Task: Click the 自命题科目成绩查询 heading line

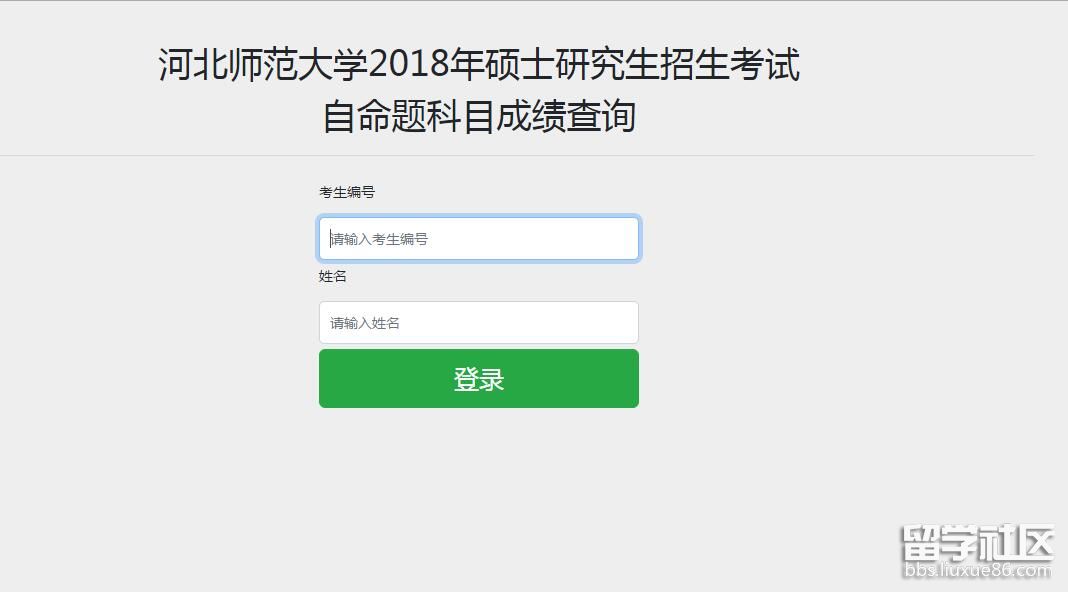Action: pos(479,117)
